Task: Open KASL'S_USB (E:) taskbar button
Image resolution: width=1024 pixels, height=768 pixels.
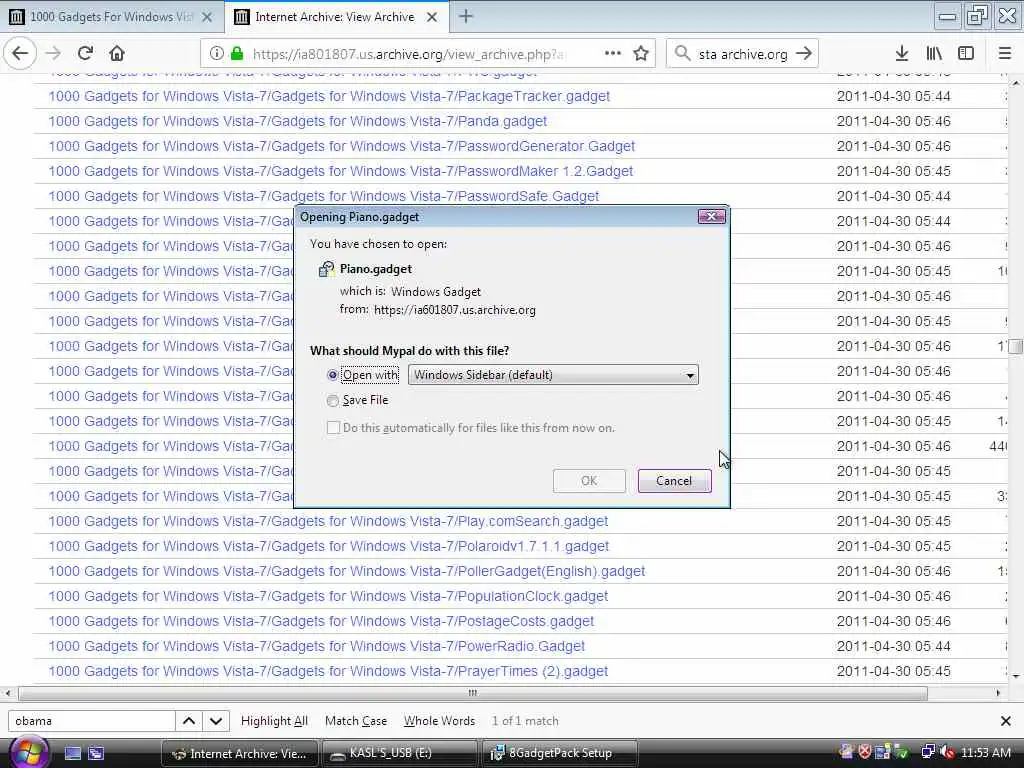Action: pyautogui.click(x=399, y=754)
